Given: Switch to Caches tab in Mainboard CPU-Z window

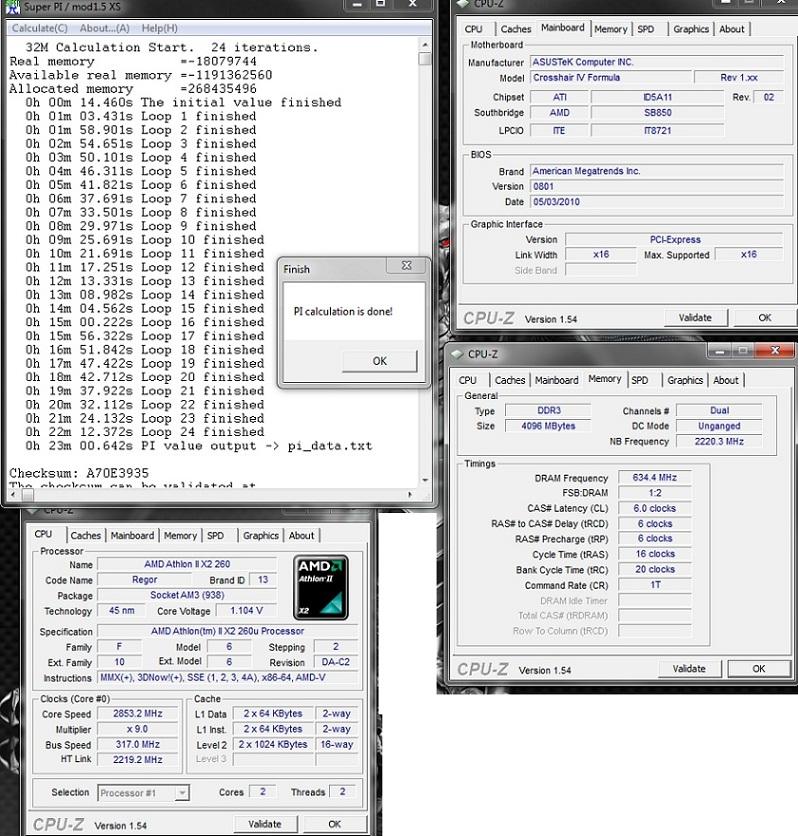Looking at the screenshot, I should (515, 29).
